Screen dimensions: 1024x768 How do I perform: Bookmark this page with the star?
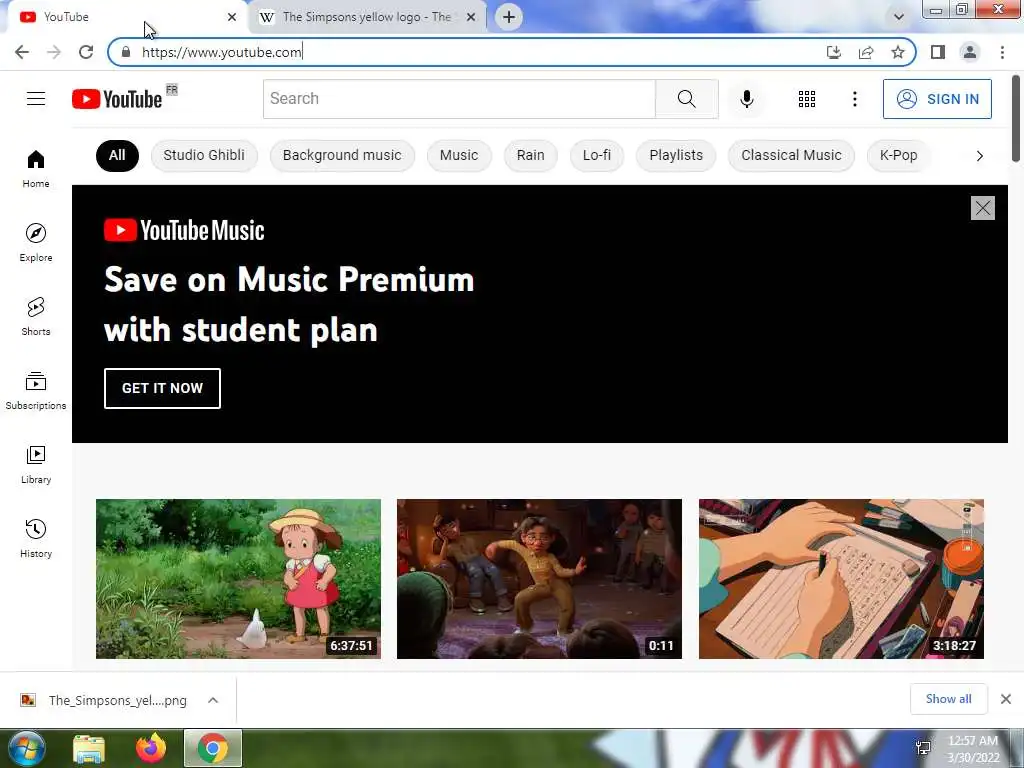898,52
